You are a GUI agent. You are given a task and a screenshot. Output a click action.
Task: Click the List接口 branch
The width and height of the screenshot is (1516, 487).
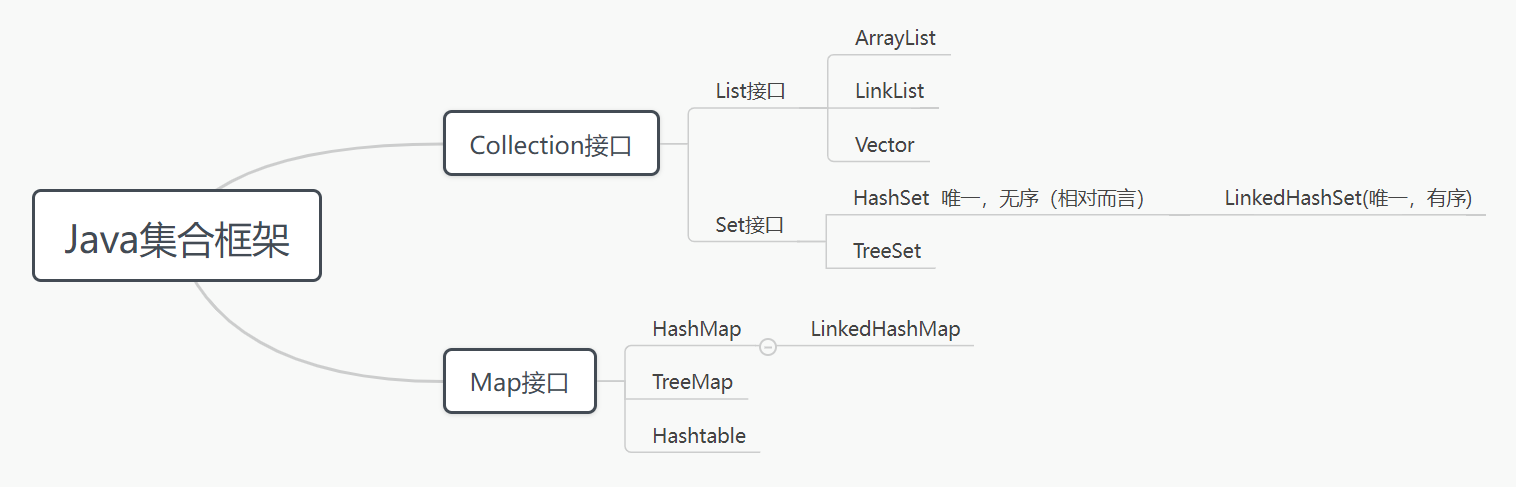[750, 91]
